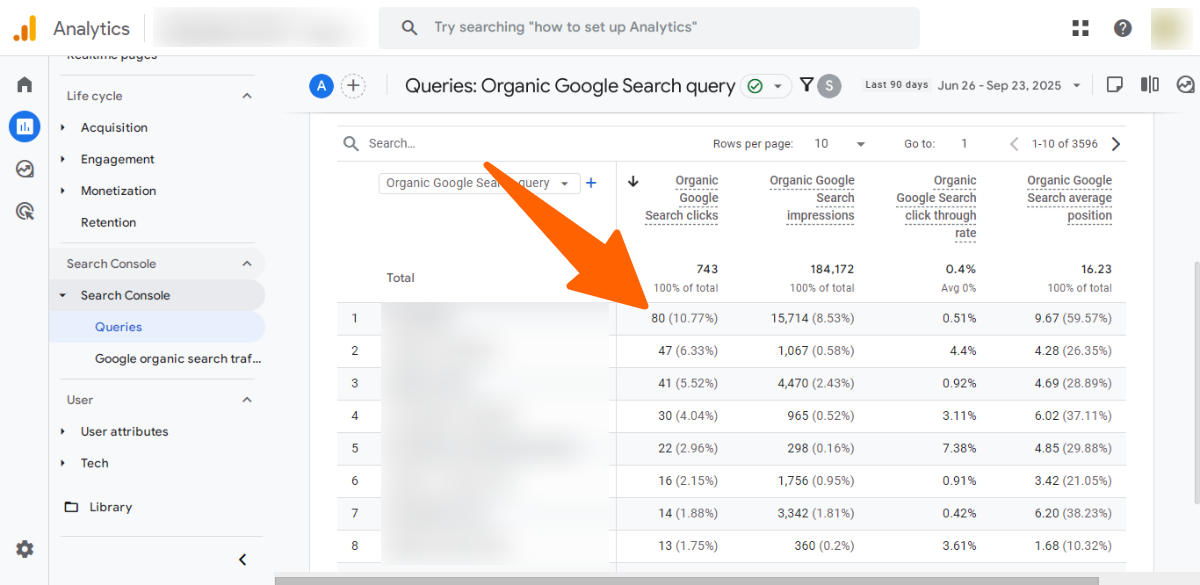Open the compare data columns icon

point(1150,85)
